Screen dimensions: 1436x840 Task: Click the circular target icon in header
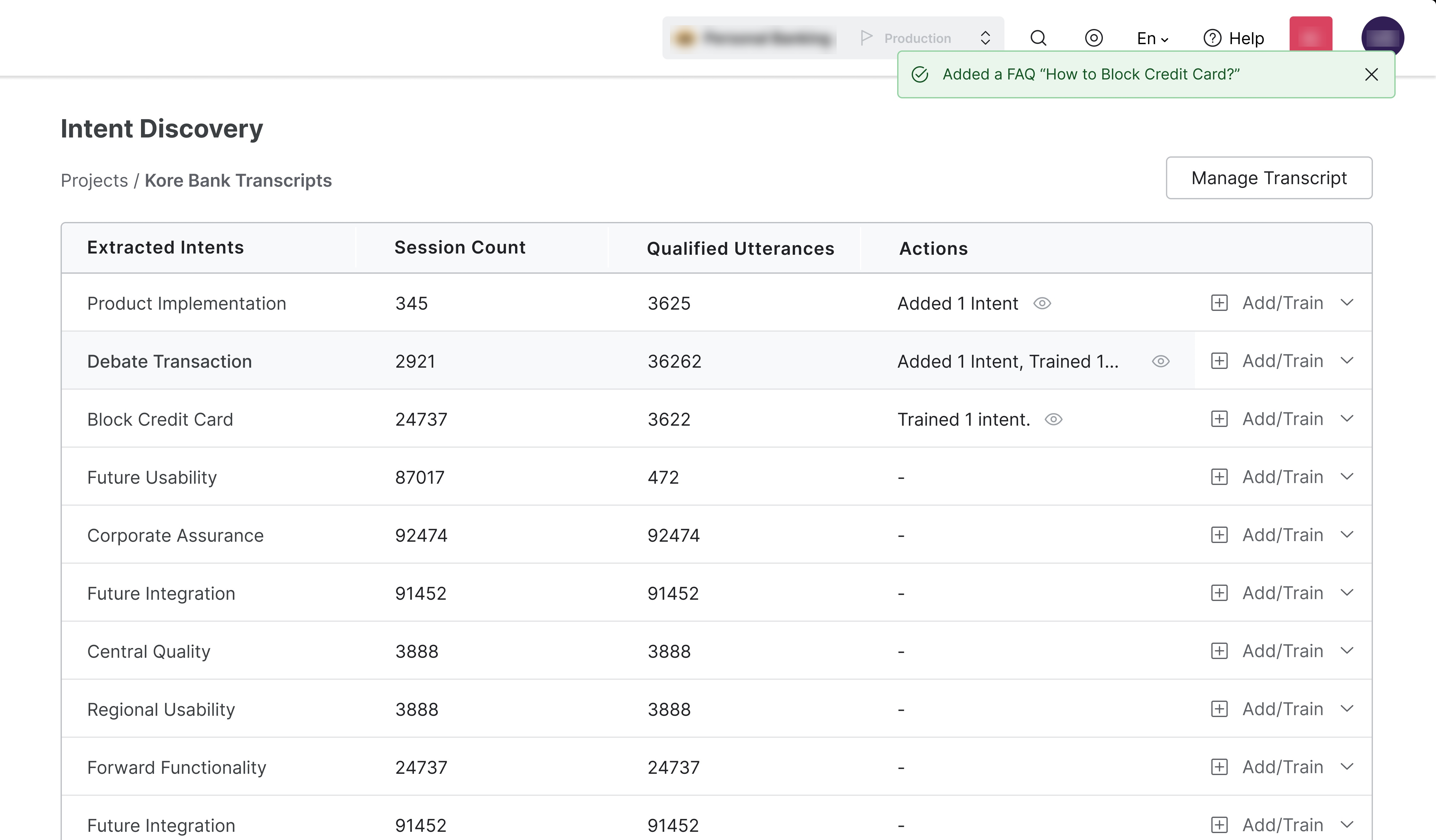click(x=1093, y=38)
